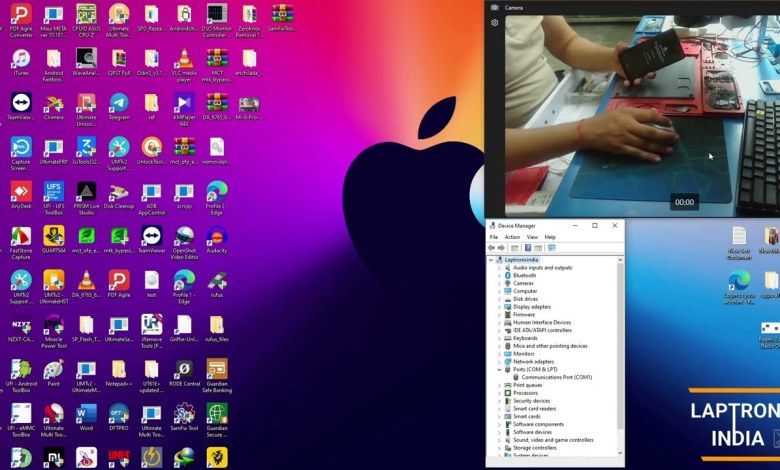The height and width of the screenshot is (470, 780).
Task: Open the AnyDesk desktop shortcut
Action: coord(21,195)
